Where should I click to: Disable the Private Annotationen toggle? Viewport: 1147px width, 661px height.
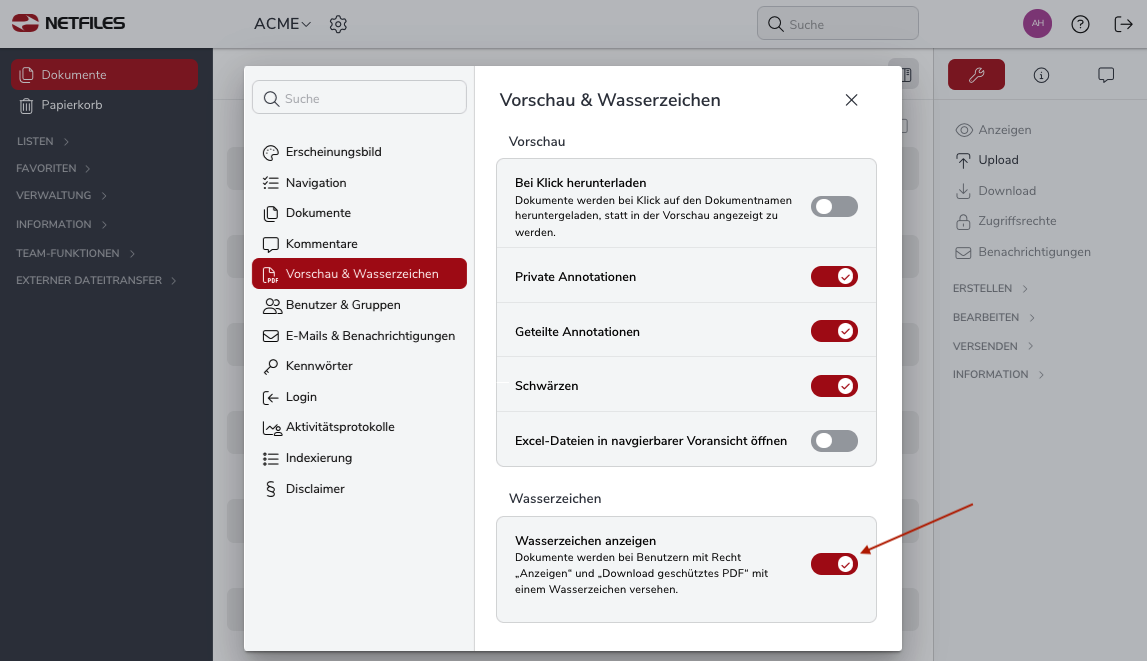tap(834, 276)
